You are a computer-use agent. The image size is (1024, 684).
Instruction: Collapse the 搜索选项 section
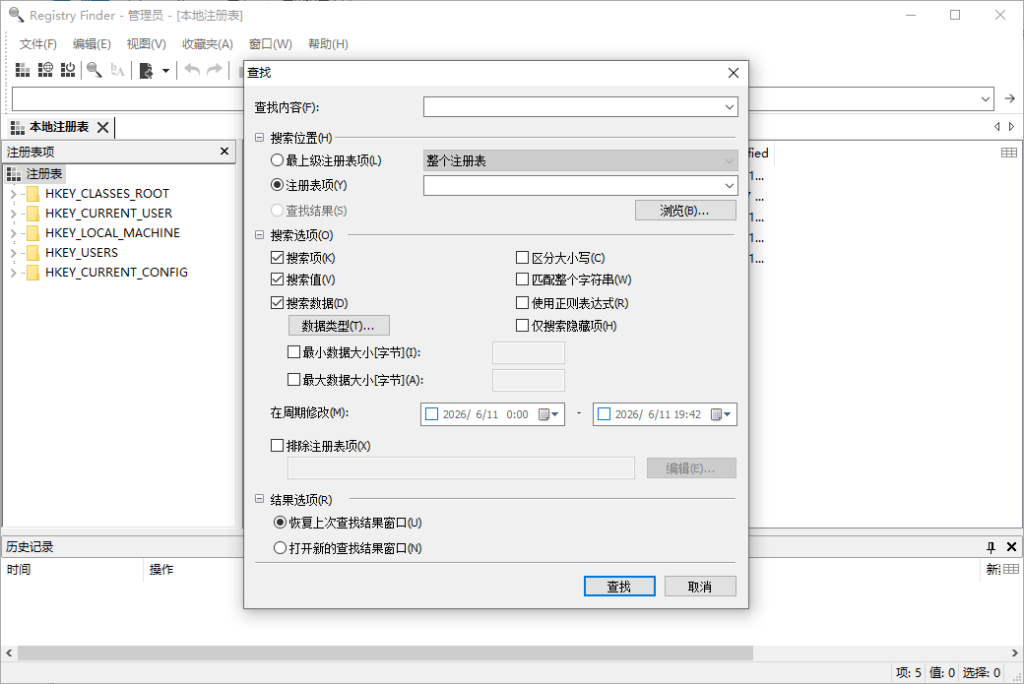pyautogui.click(x=259, y=235)
